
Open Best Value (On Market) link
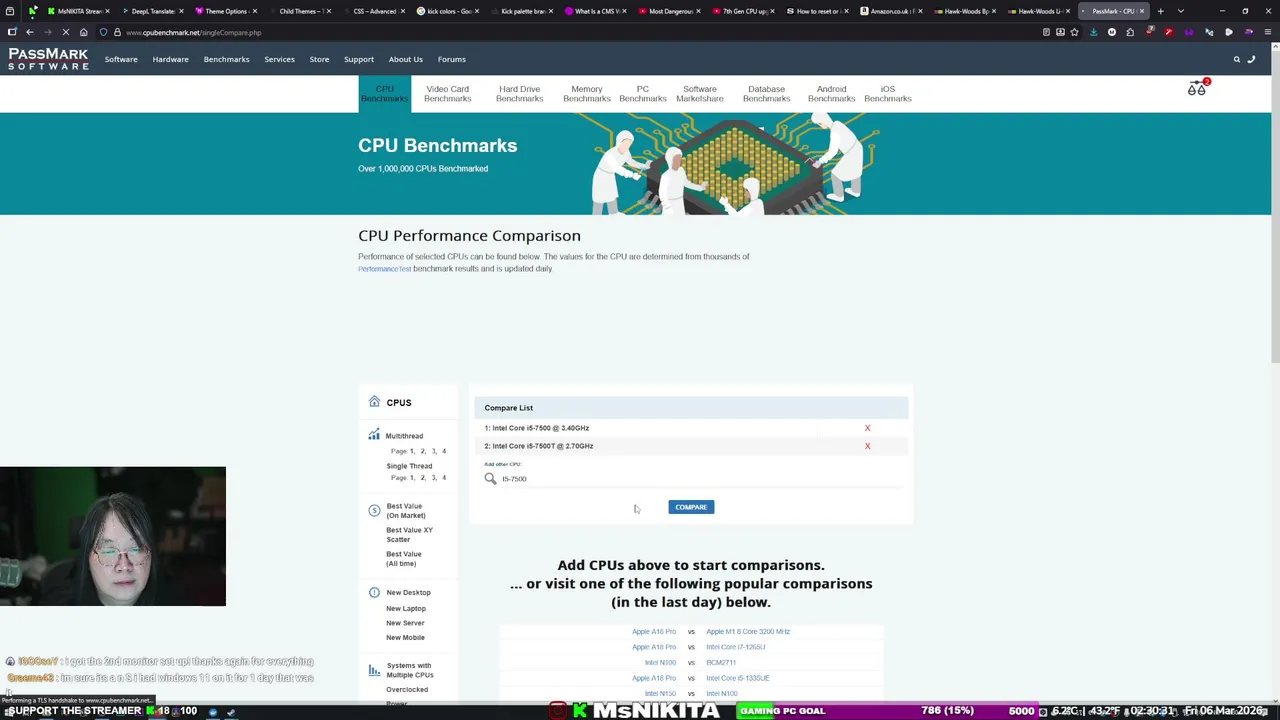point(405,511)
